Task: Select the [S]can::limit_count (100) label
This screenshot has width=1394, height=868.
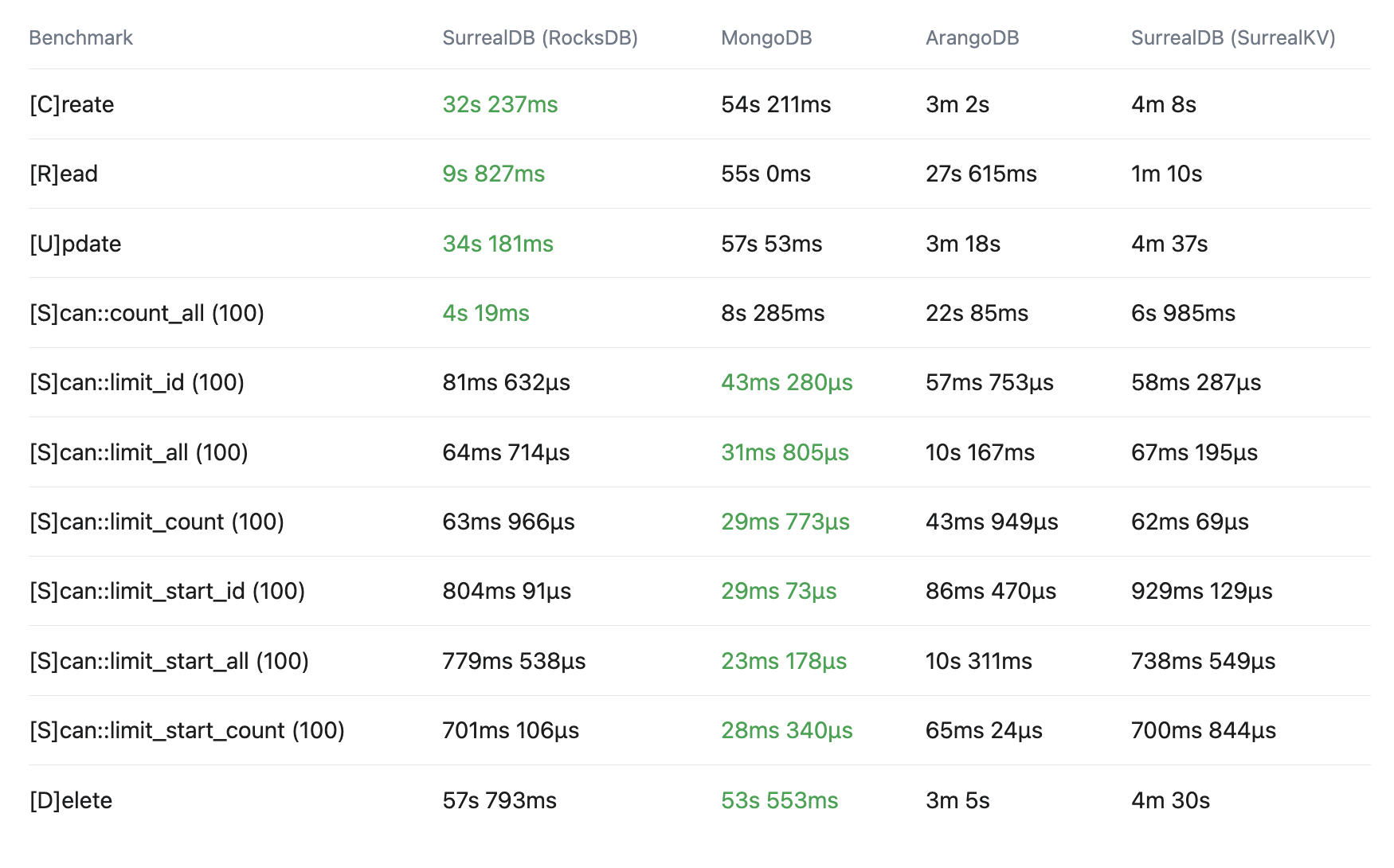Action: pos(157,522)
